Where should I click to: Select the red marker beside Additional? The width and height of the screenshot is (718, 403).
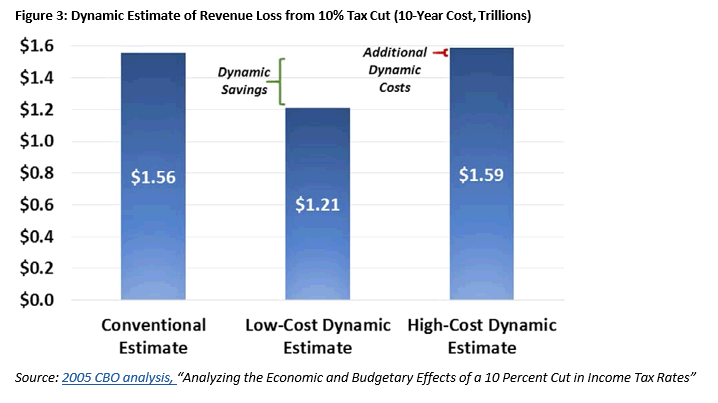coord(439,53)
